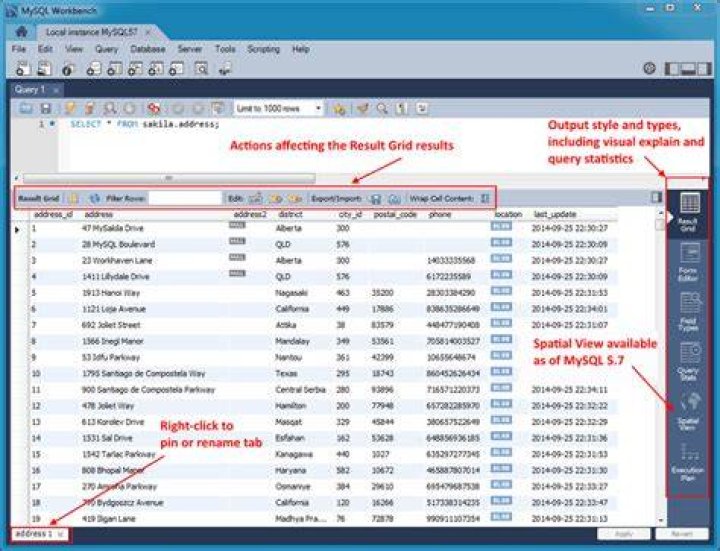Open SQL script file from main toolbar
Image resolution: width=720 pixels, height=551 pixels.
pos(44,69)
